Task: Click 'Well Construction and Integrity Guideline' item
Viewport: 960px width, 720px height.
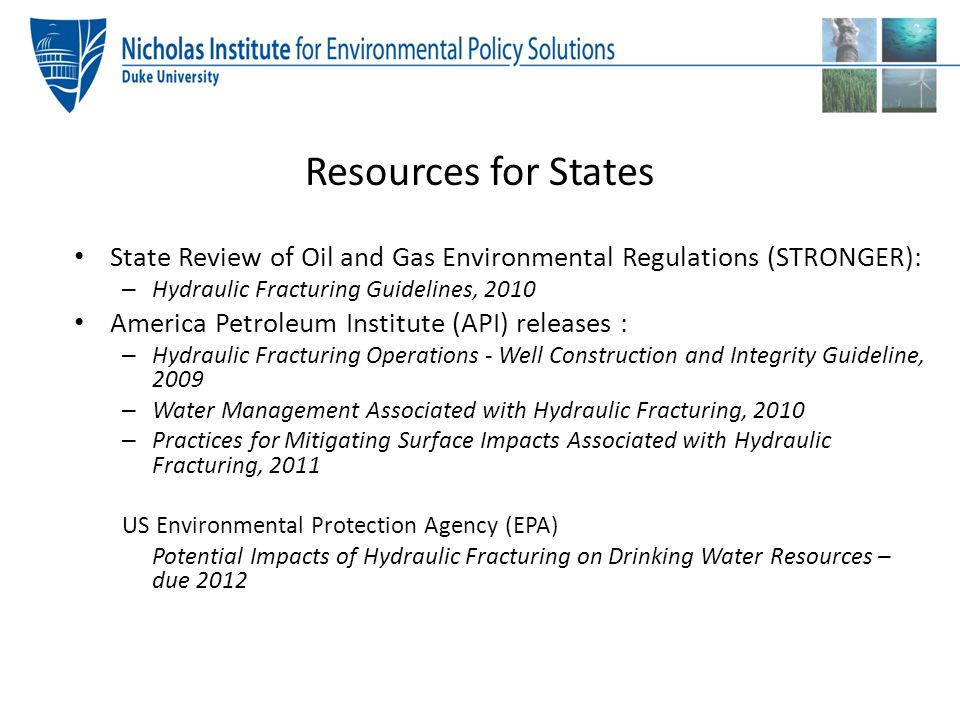Action: pos(538,367)
